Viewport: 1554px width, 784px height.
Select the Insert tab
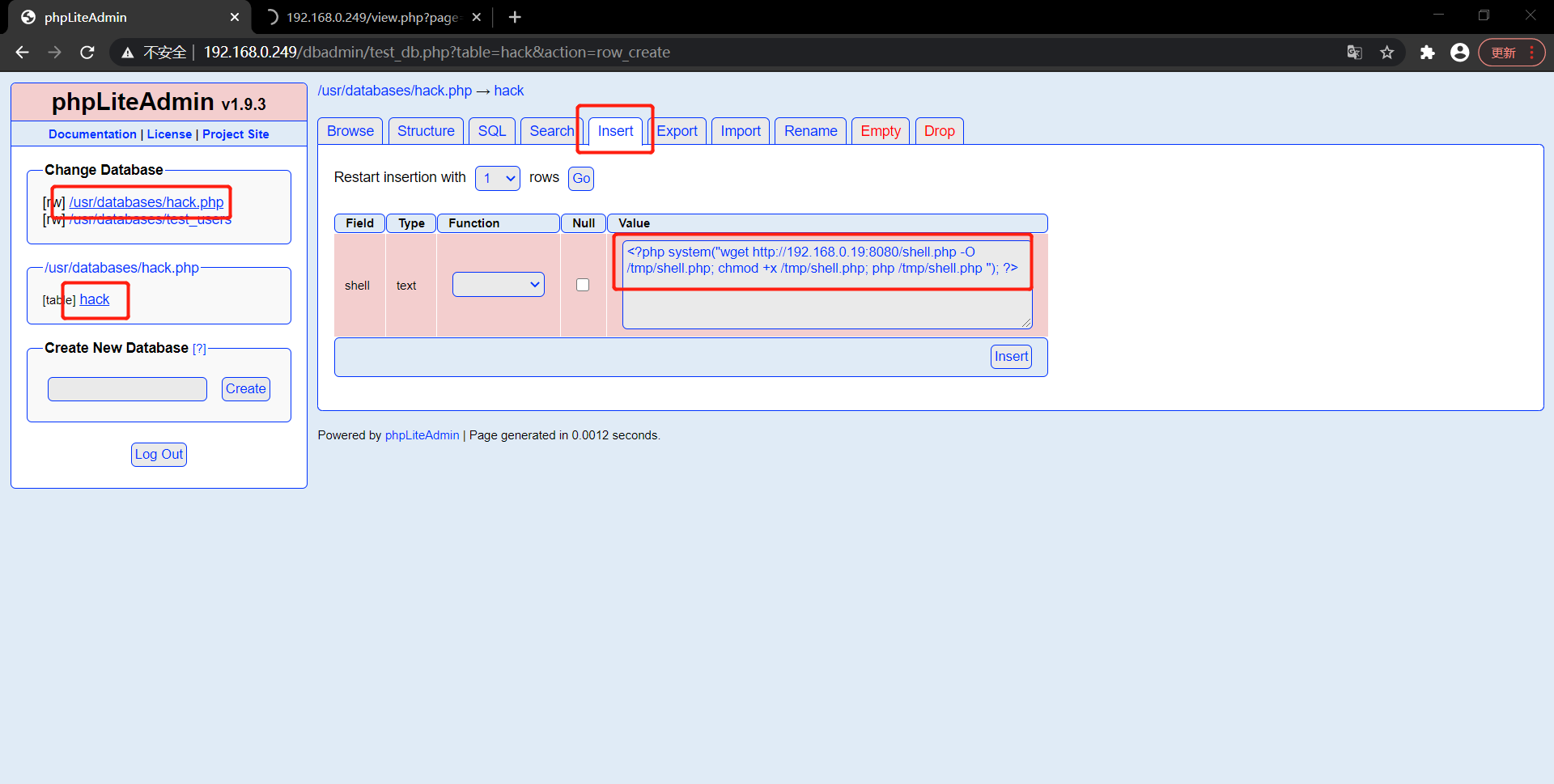tap(615, 131)
